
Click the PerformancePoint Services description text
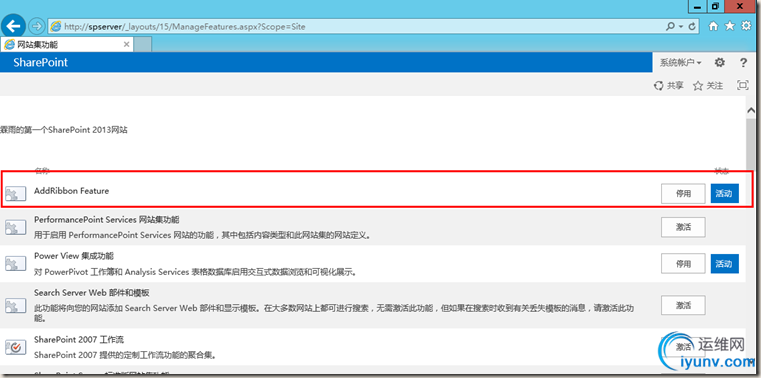(x=202, y=235)
